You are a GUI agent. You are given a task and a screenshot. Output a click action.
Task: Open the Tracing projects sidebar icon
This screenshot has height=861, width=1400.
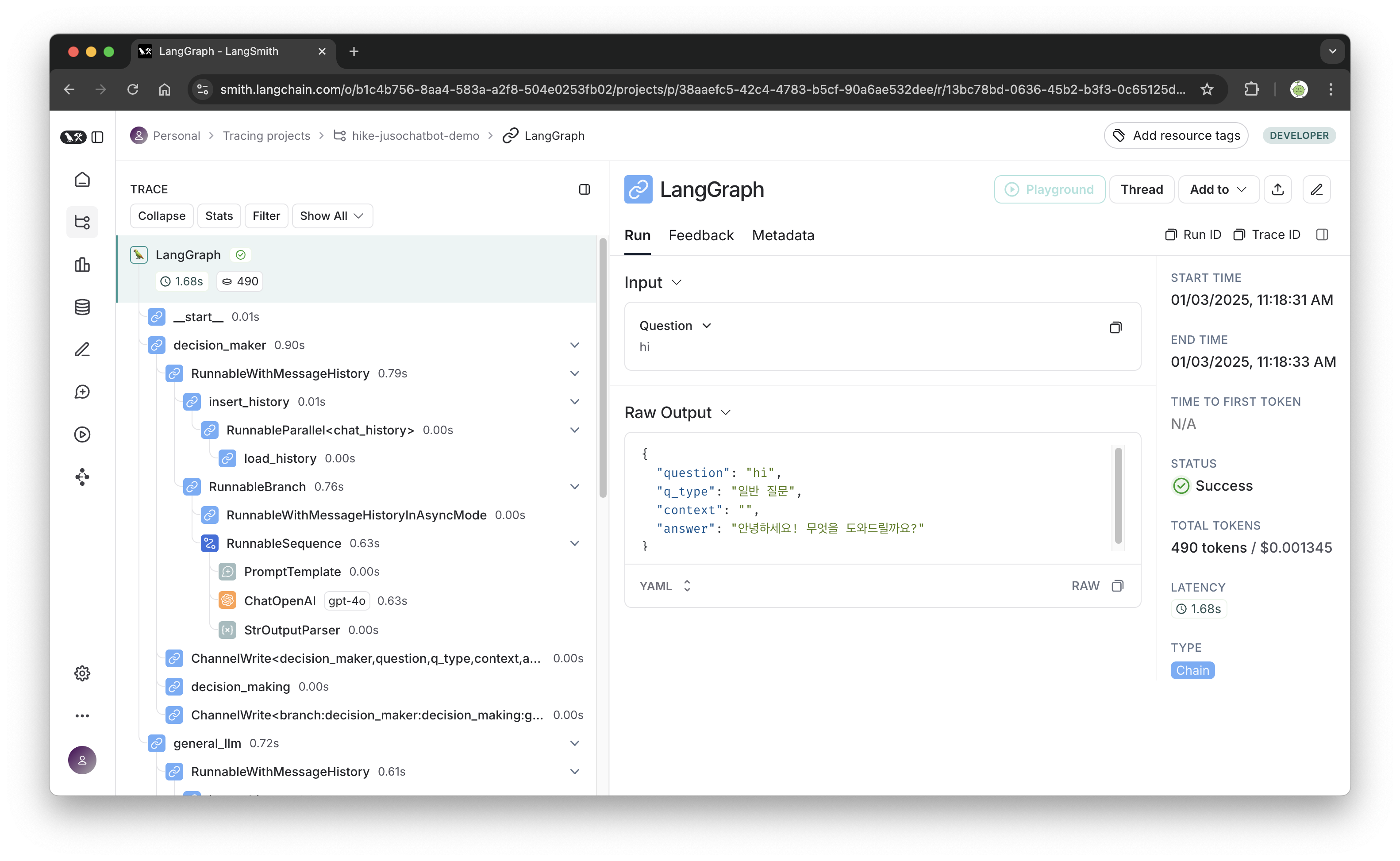(x=82, y=222)
